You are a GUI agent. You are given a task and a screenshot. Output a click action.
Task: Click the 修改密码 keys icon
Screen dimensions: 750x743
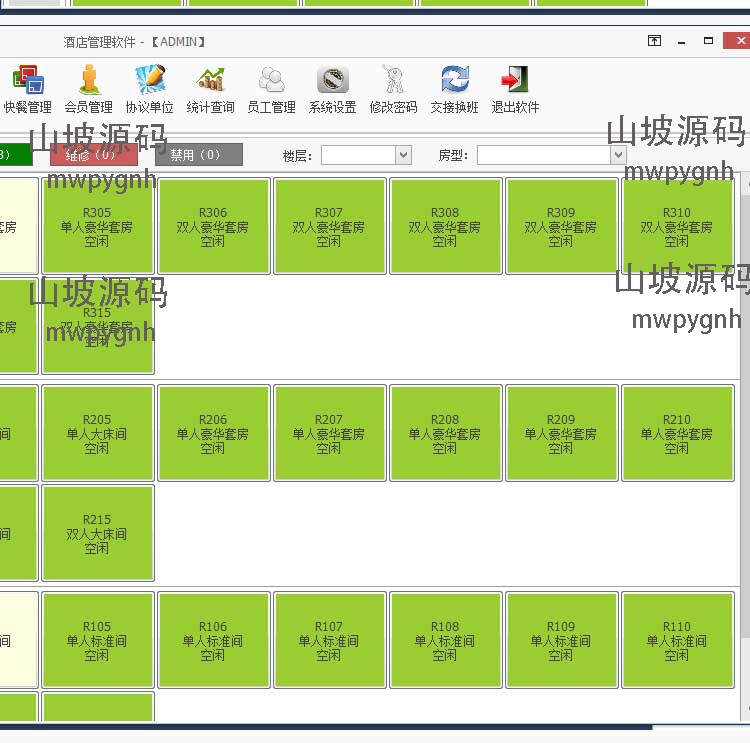pyautogui.click(x=393, y=79)
